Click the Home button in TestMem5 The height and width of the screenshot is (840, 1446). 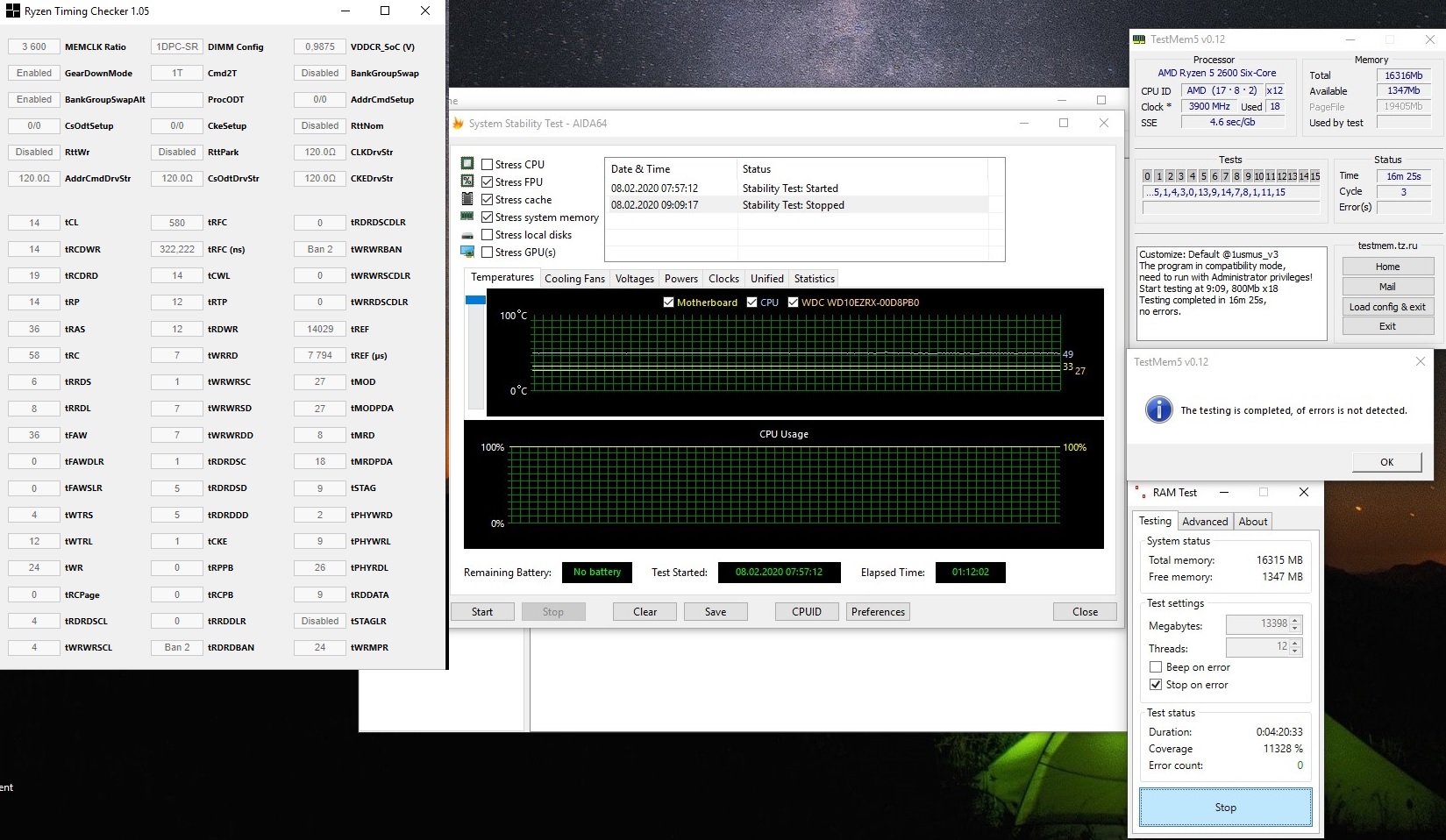1388,267
